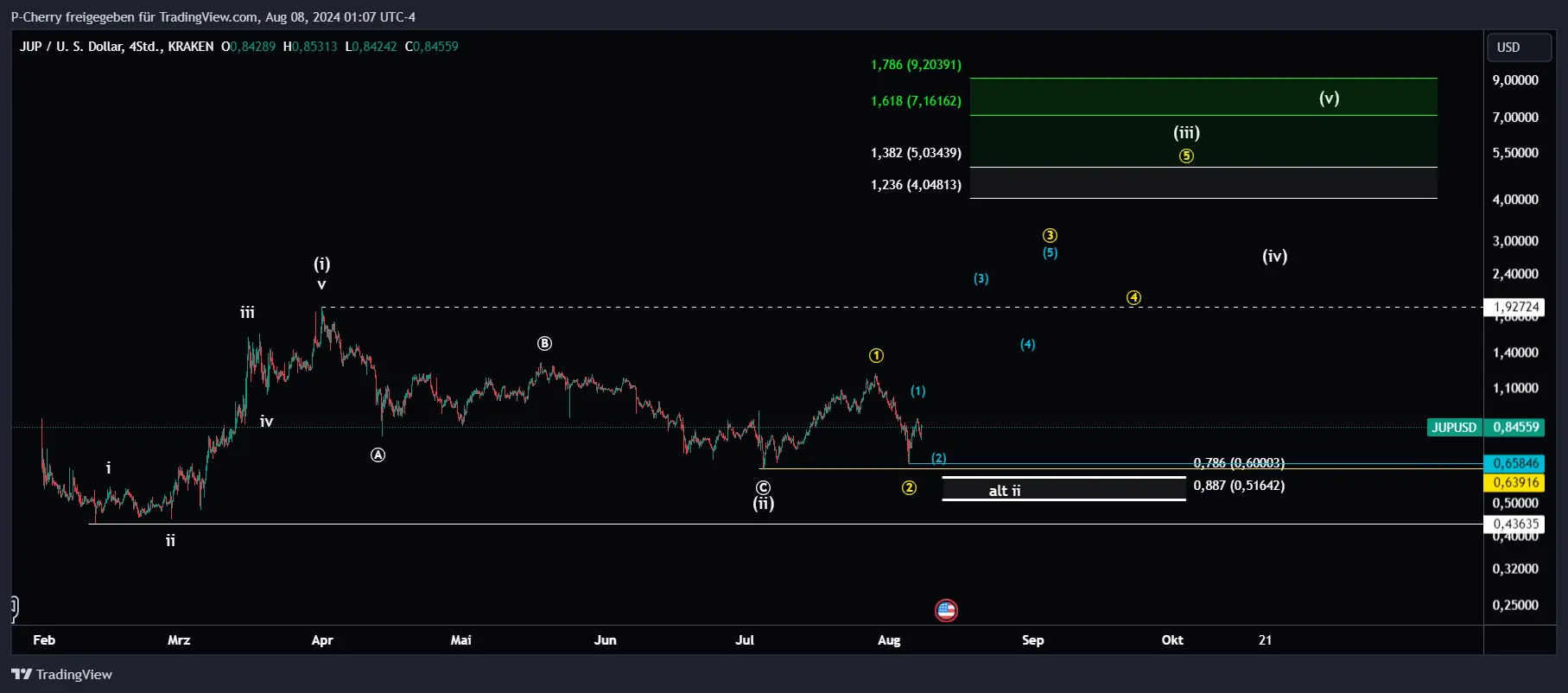1568x693 pixels.
Task: Select the 'iv' subwave label in March
Action: 266,422
